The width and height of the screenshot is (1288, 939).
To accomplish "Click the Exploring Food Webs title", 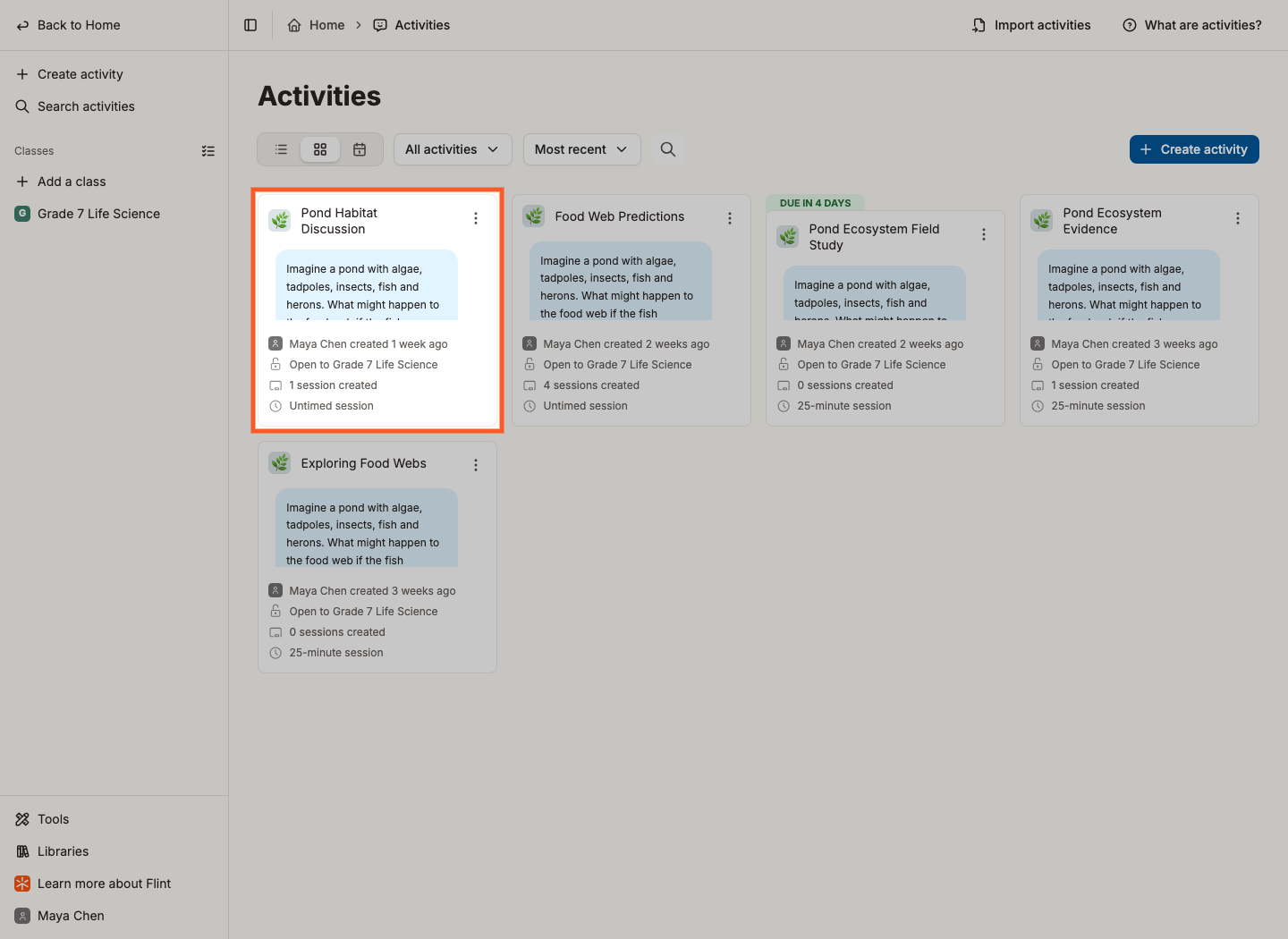I will click(364, 463).
